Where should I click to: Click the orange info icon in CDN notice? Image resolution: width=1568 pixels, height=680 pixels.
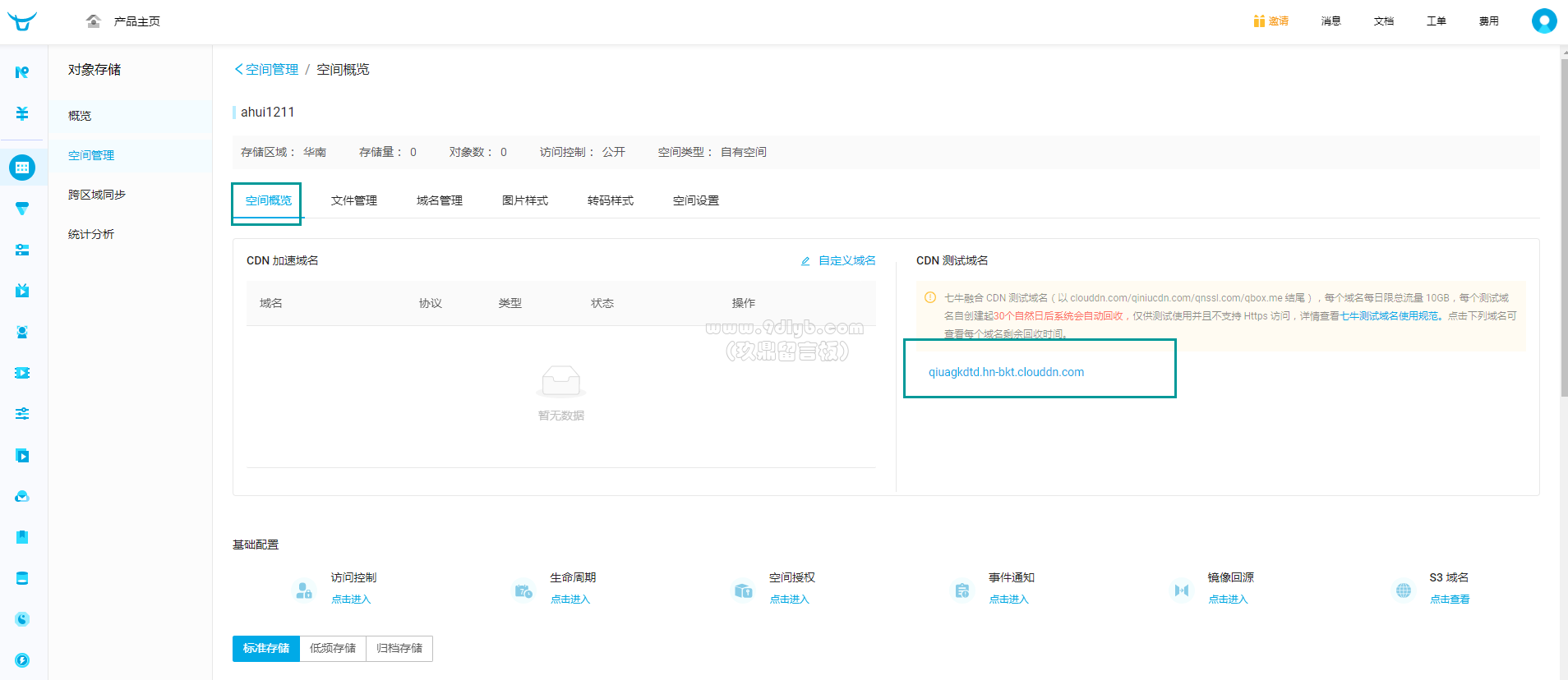(930, 297)
